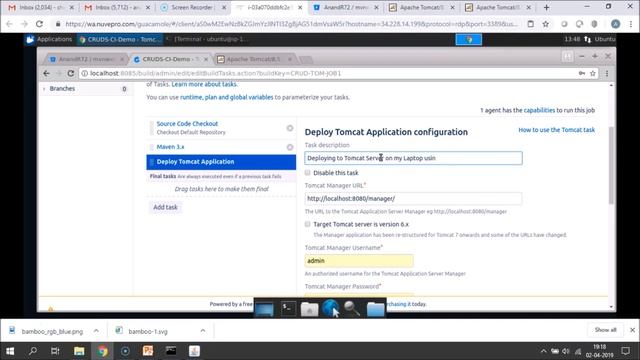
Task: Open outer Chrome profile avatar
Action: click(x=616, y=24)
